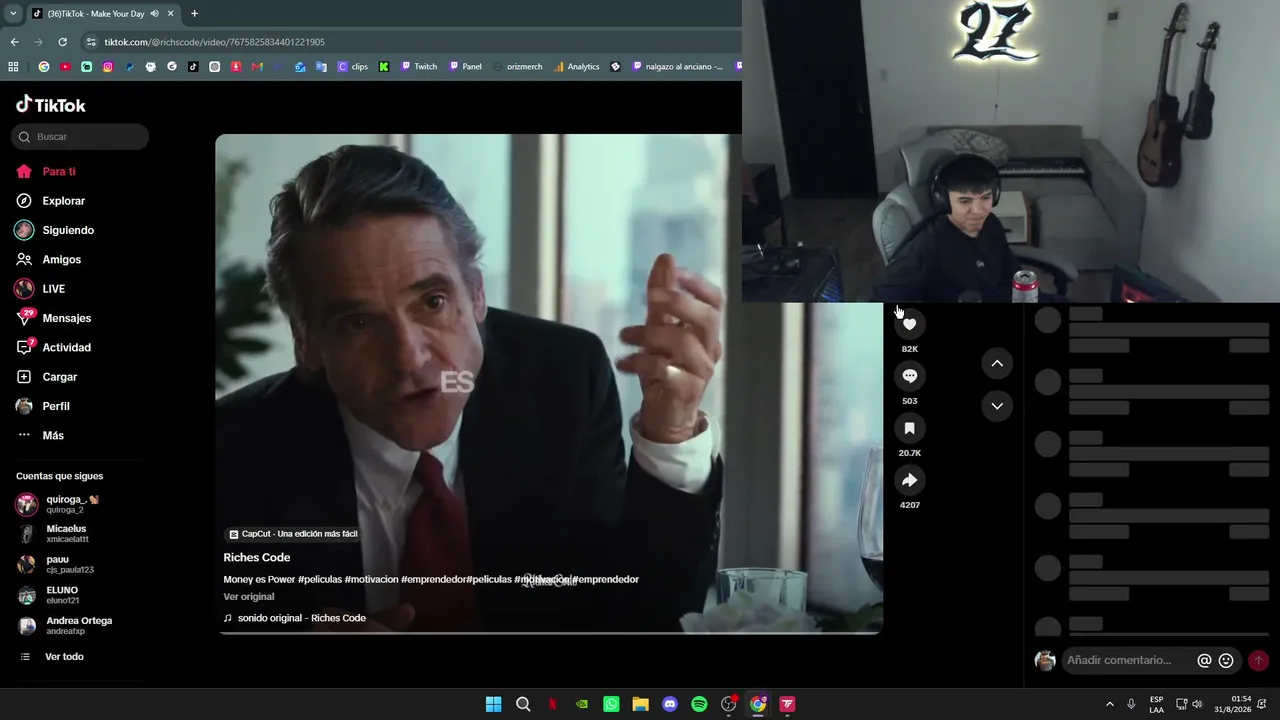Open the YouTube bookmark
The width and height of the screenshot is (1280, 720).
[x=65, y=67]
